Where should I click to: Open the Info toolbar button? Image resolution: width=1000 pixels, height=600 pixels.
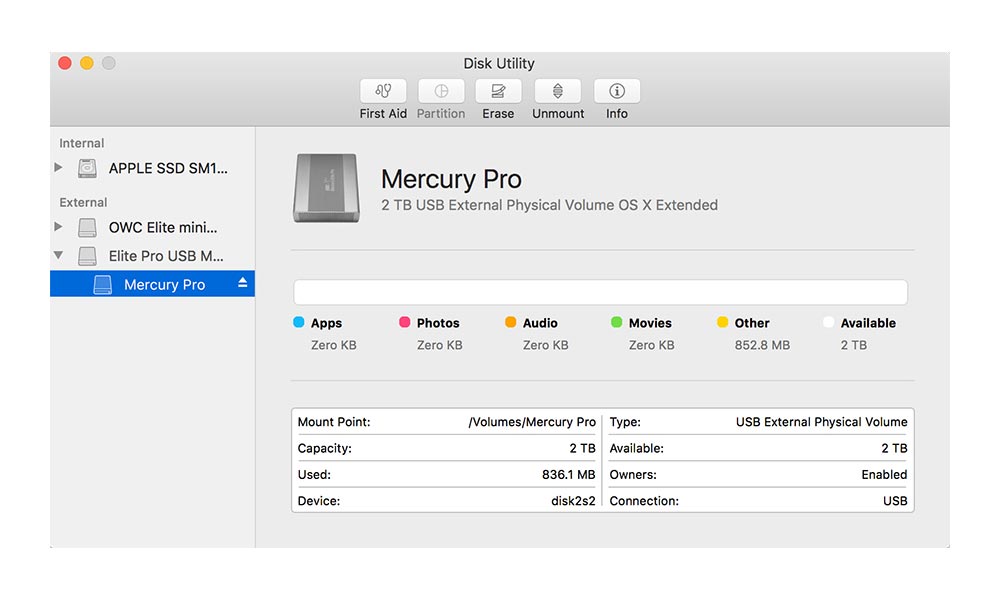pyautogui.click(x=617, y=91)
